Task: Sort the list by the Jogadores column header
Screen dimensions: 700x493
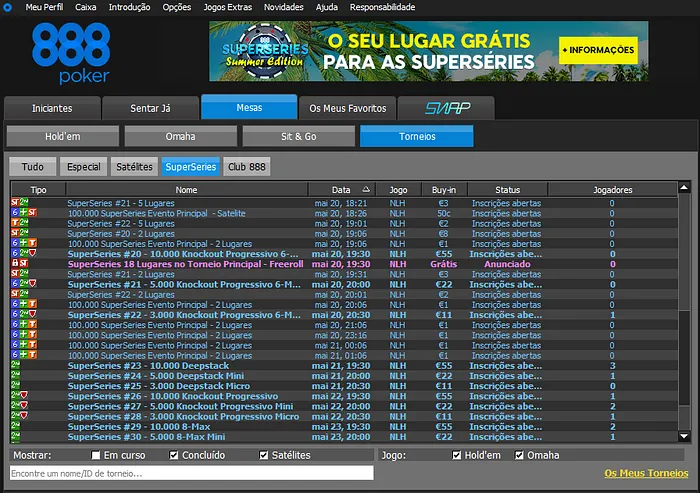Action: coord(612,190)
